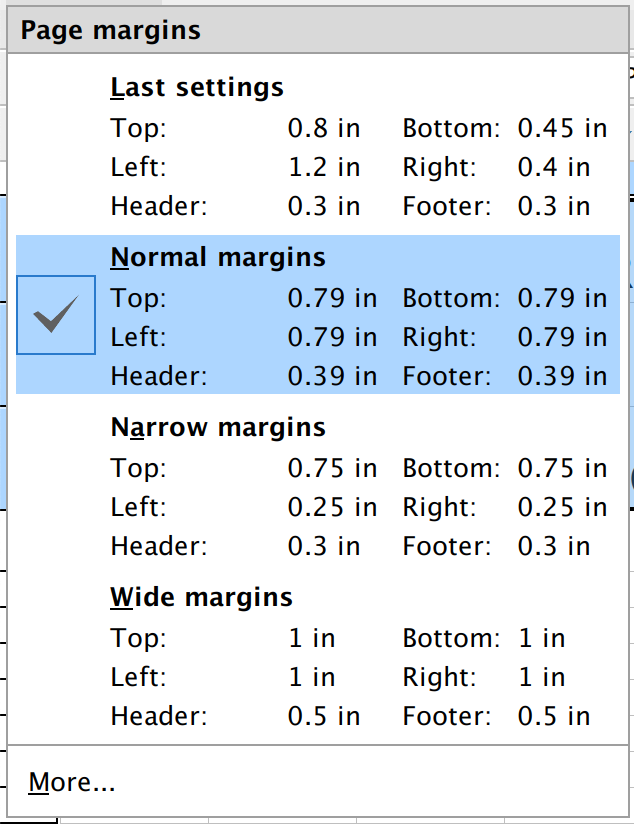
Task: Click the 1 in Bottom value in Wide margins
Action: coord(541,638)
